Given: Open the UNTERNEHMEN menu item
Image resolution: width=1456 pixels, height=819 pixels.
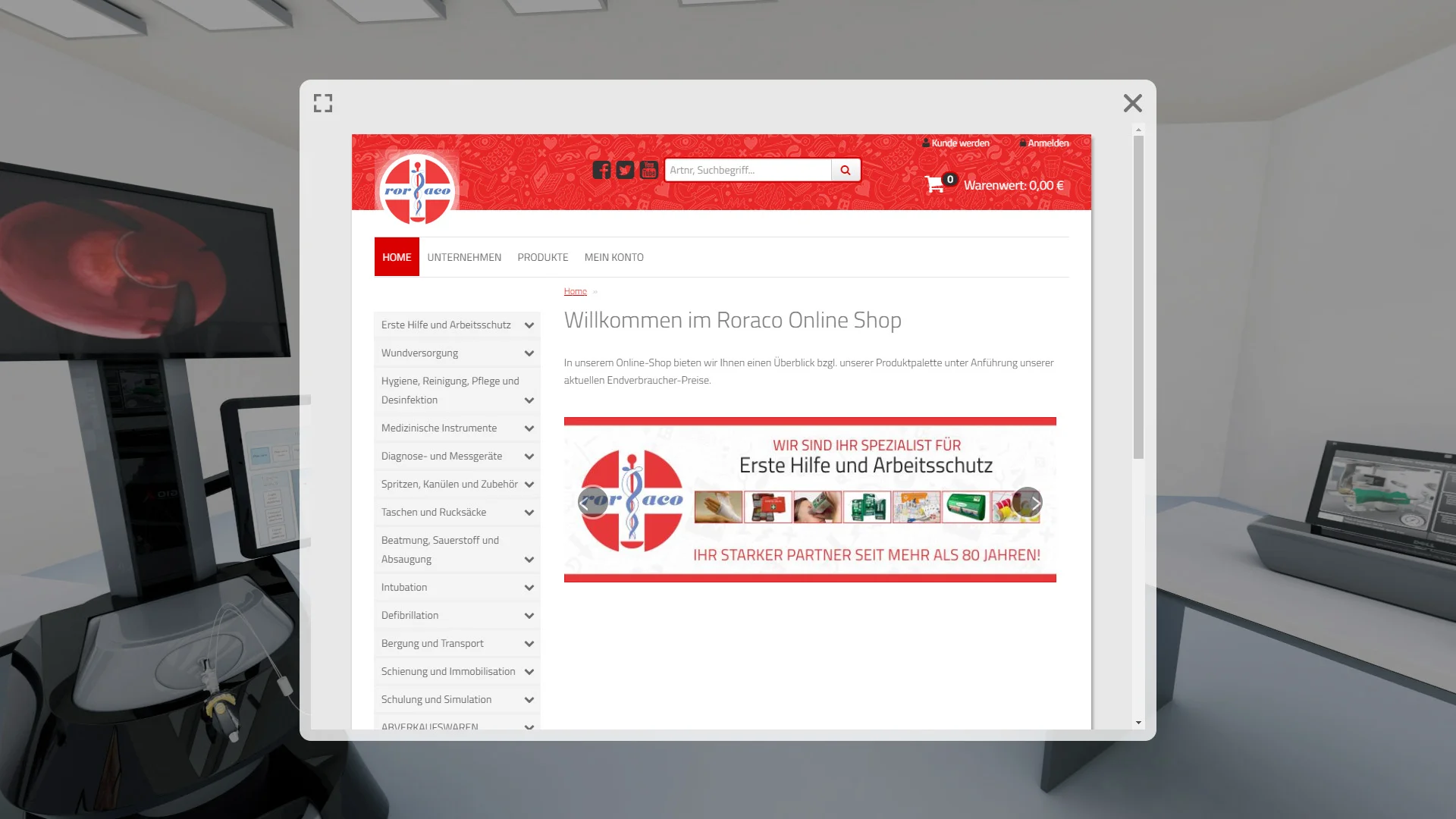Looking at the screenshot, I should click(x=464, y=257).
